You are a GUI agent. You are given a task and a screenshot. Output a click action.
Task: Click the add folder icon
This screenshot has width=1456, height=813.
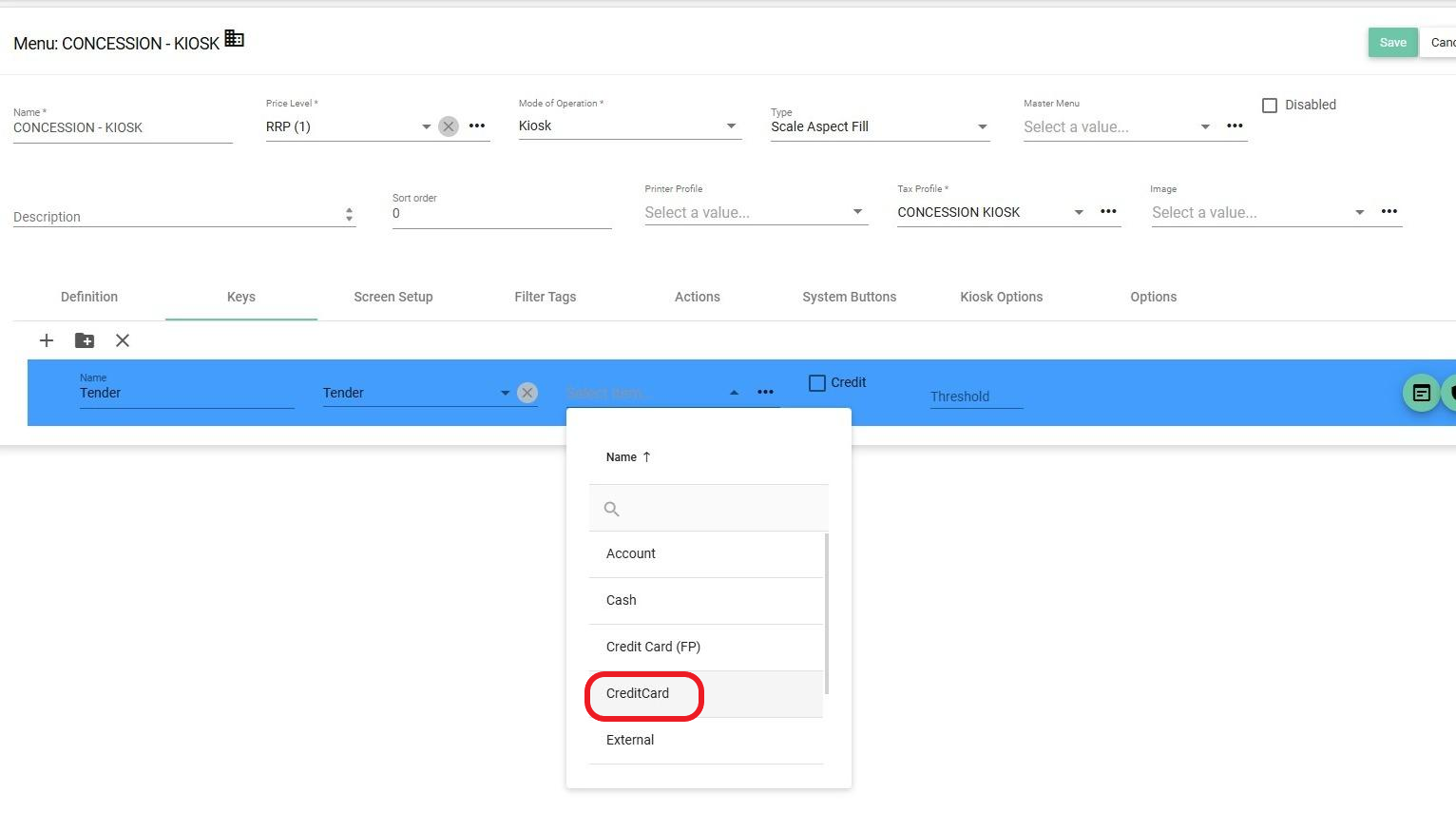pyautogui.click(x=85, y=340)
